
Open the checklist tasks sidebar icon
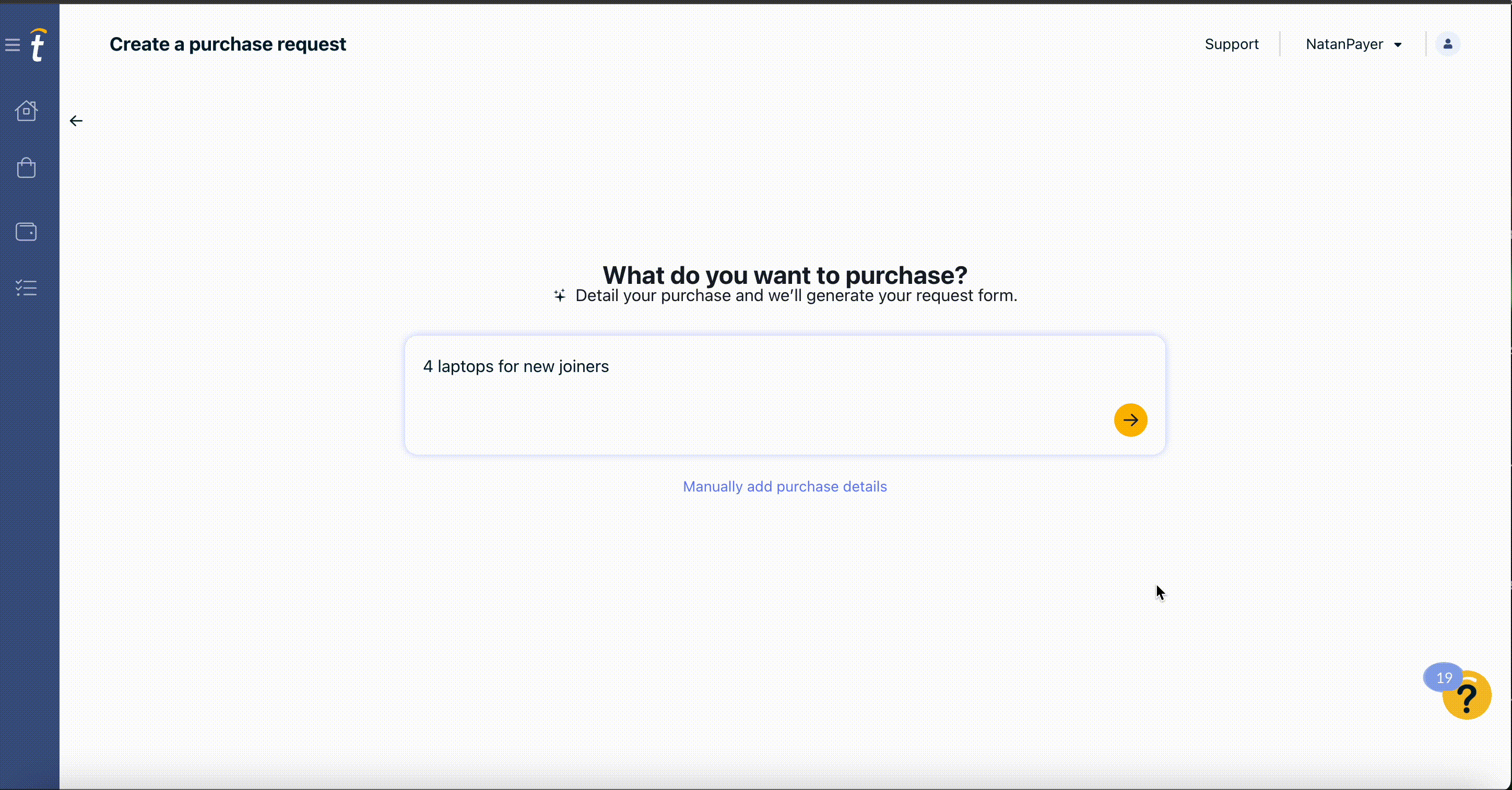click(27, 288)
